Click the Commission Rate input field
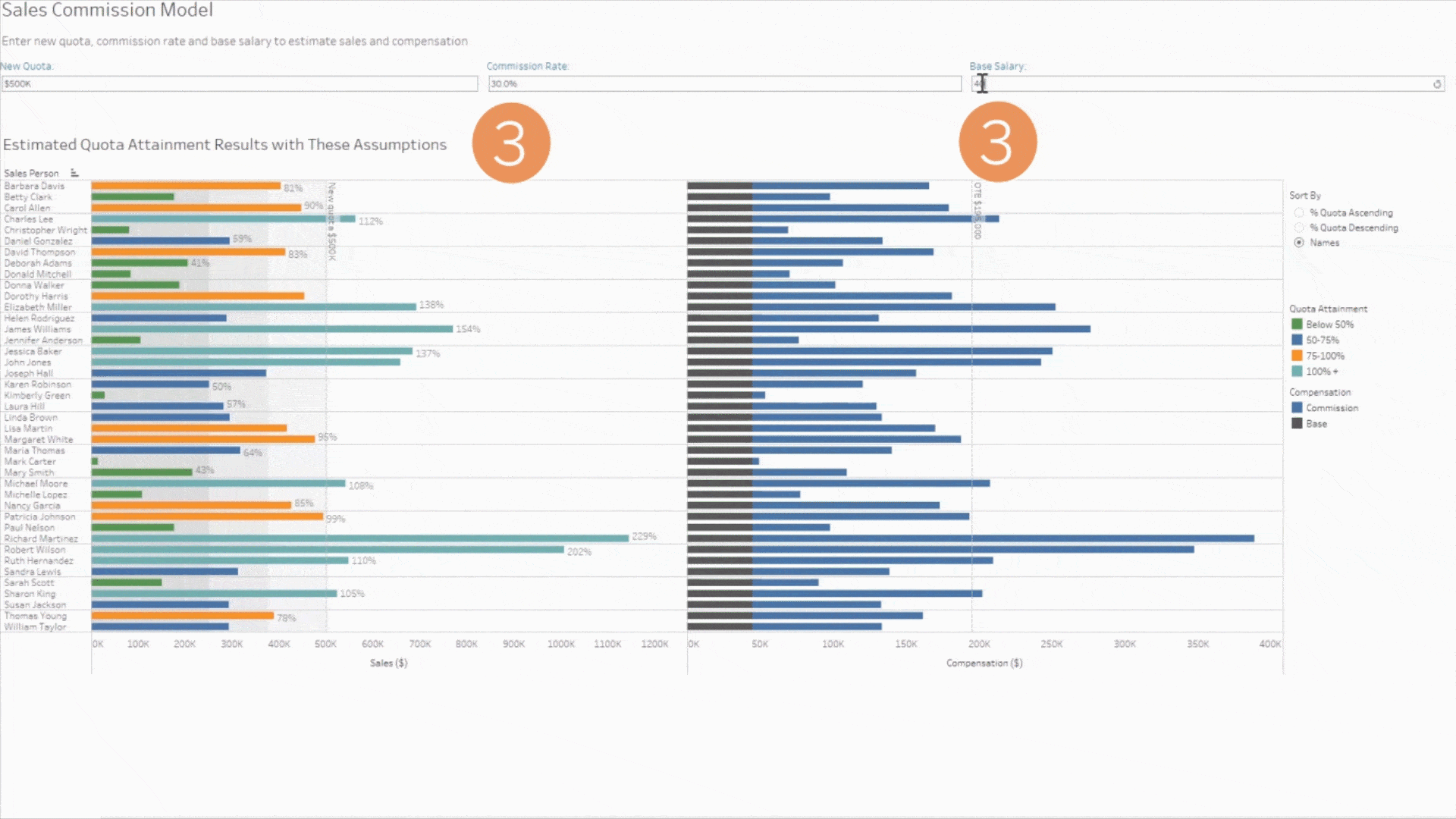 tap(723, 84)
